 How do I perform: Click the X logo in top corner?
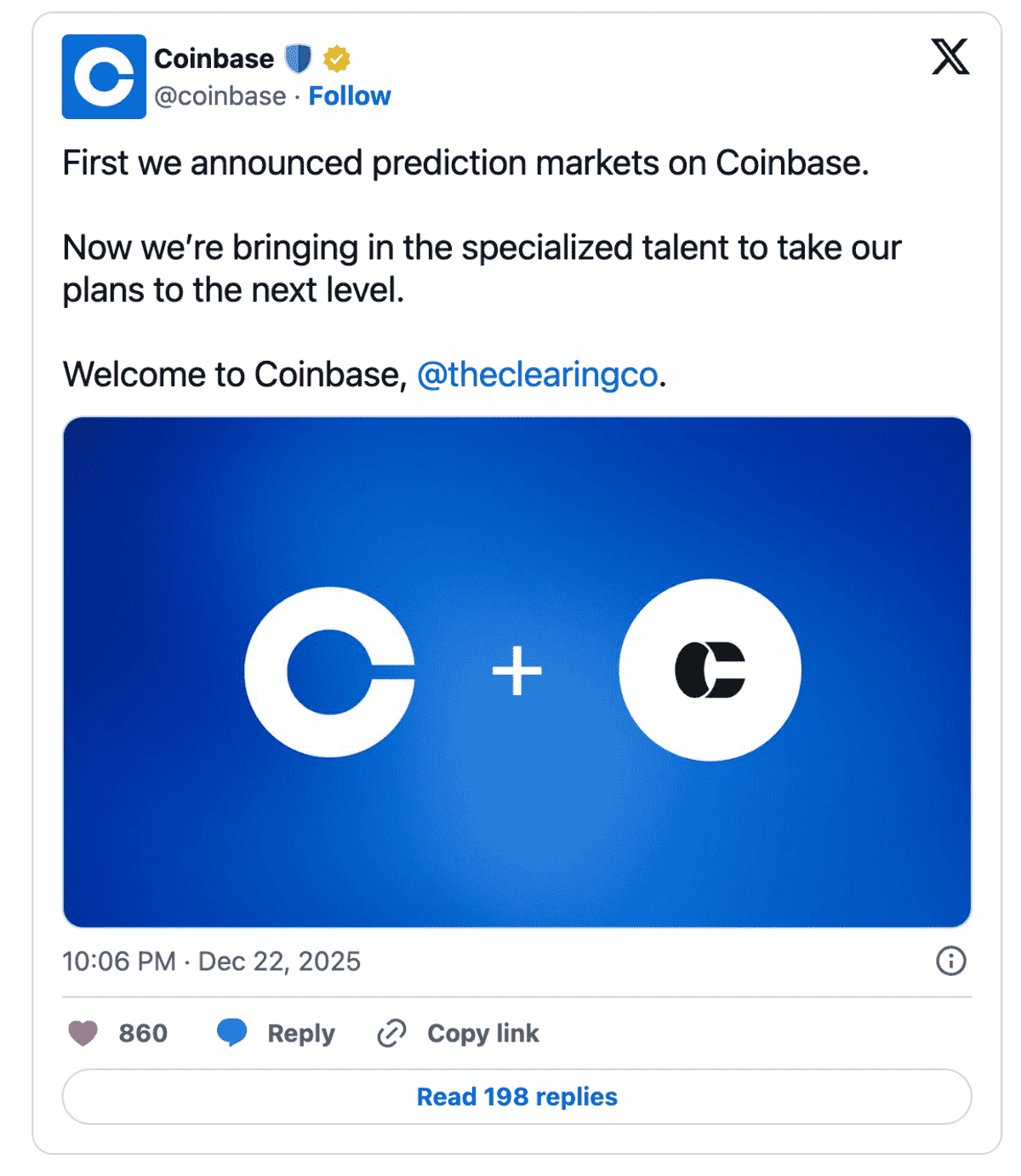click(950, 58)
